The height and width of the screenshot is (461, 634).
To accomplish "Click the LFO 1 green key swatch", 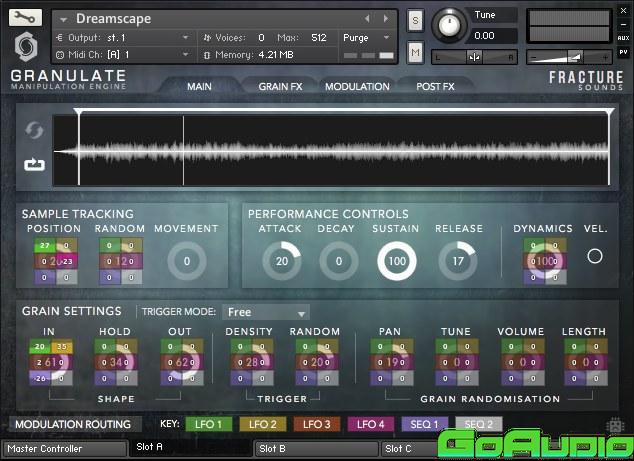I will 209,424.
